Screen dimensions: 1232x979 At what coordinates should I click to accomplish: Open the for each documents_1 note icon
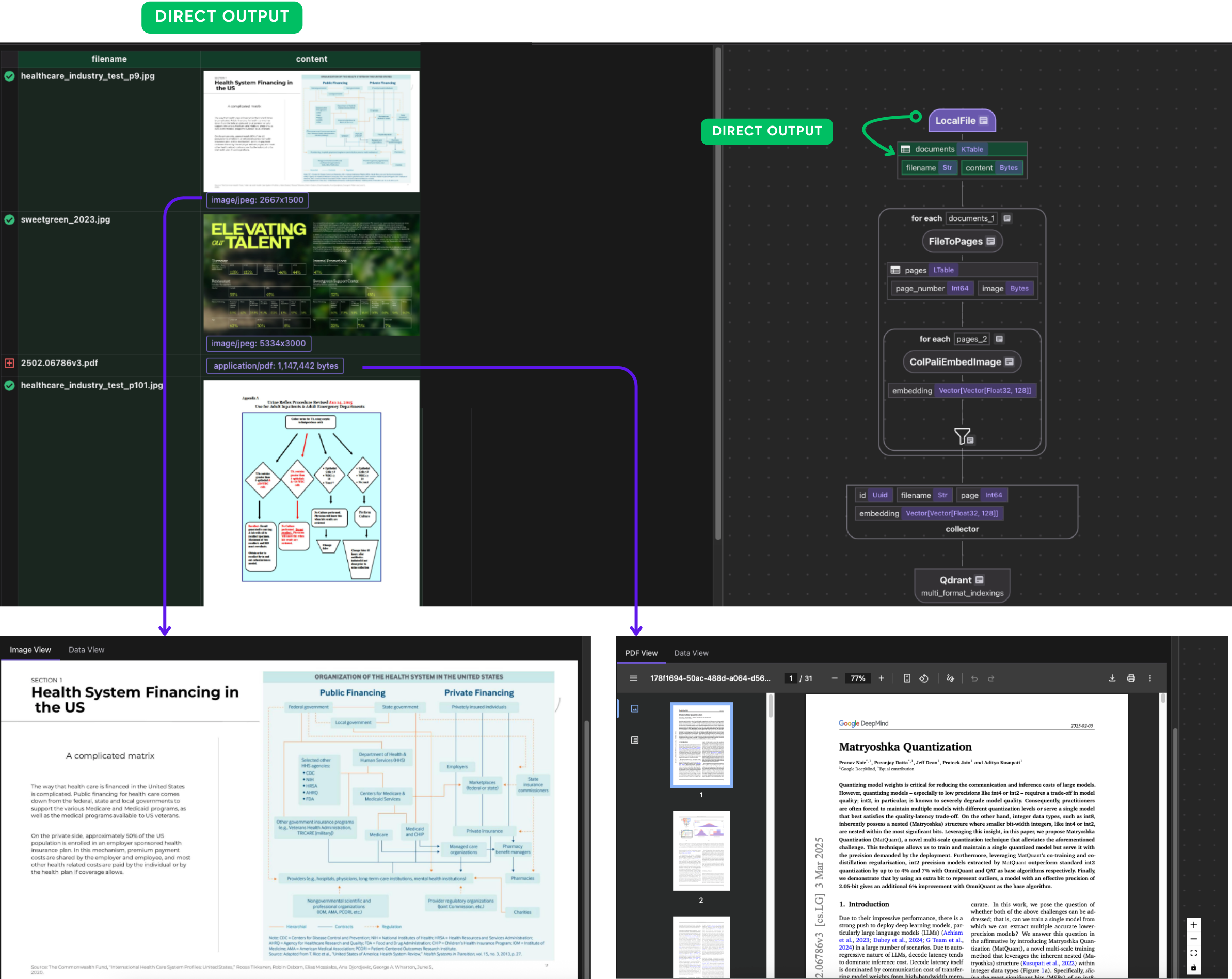[x=1007, y=218]
